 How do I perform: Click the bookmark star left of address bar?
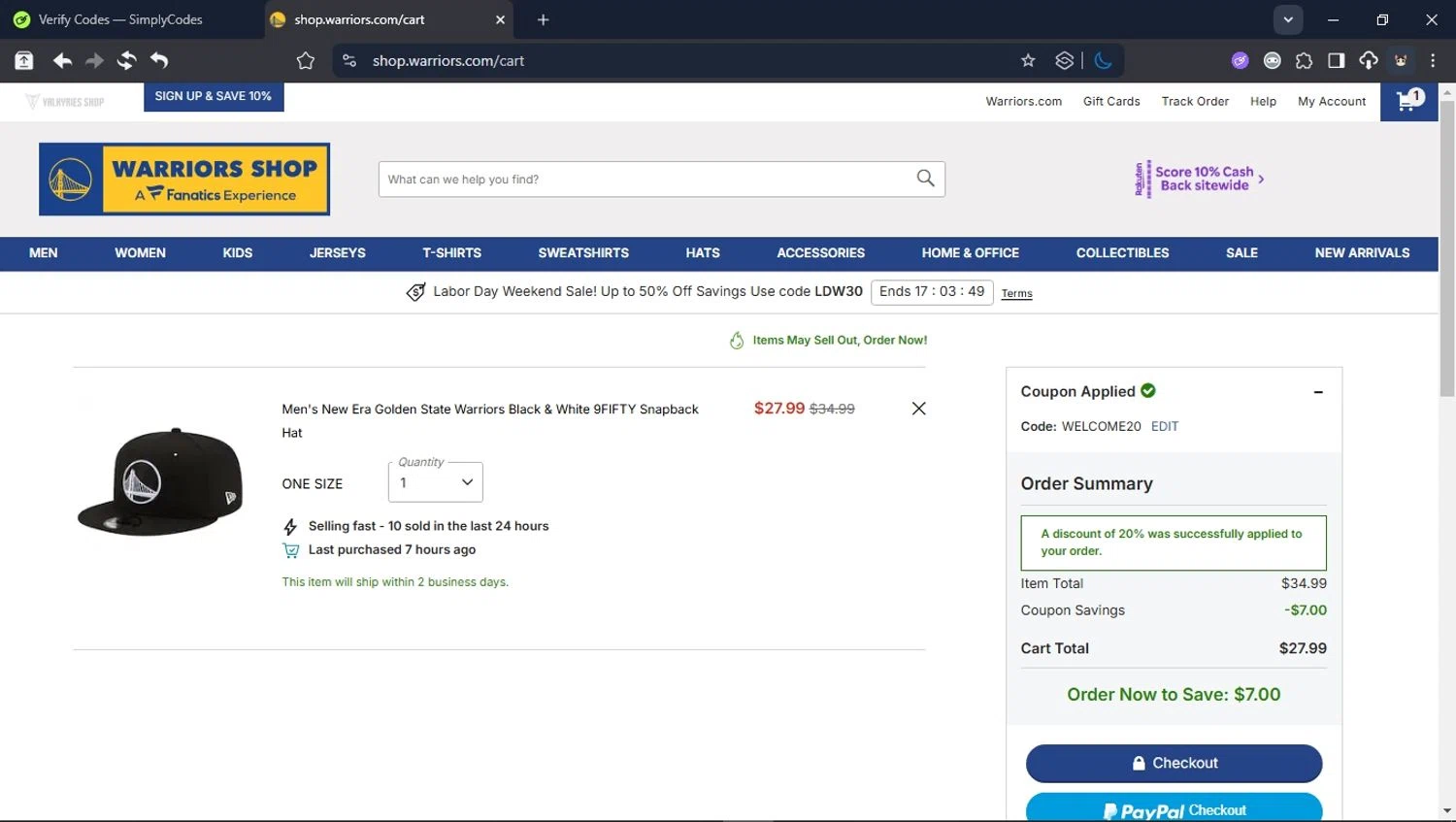pyautogui.click(x=306, y=61)
